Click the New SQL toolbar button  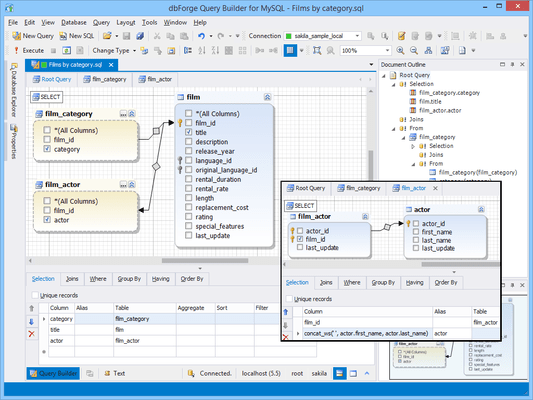pyautogui.click(x=76, y=36)
